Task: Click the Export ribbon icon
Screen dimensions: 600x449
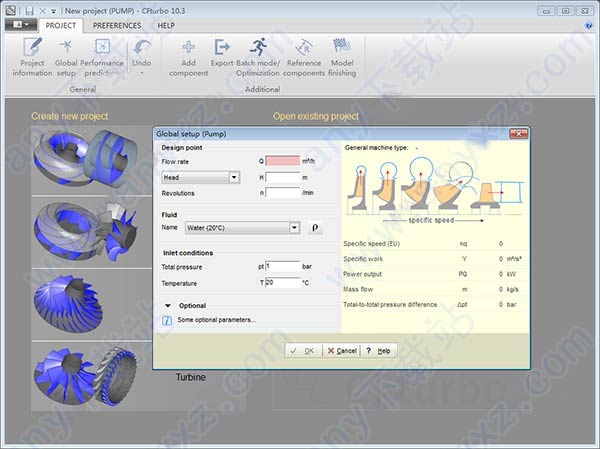Action: (222, 53)
